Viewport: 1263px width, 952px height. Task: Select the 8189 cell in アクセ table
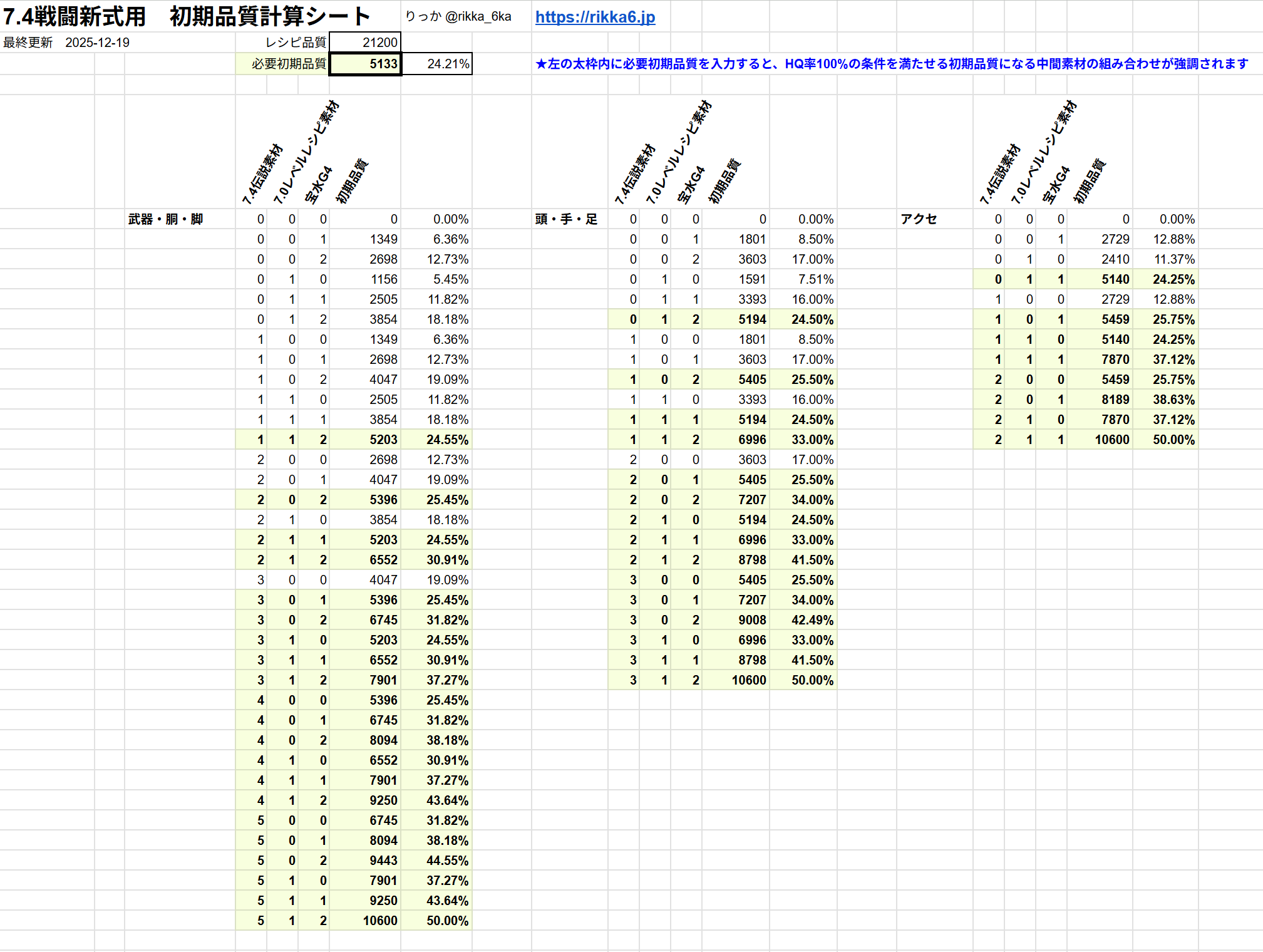(x=1115, y=400)
